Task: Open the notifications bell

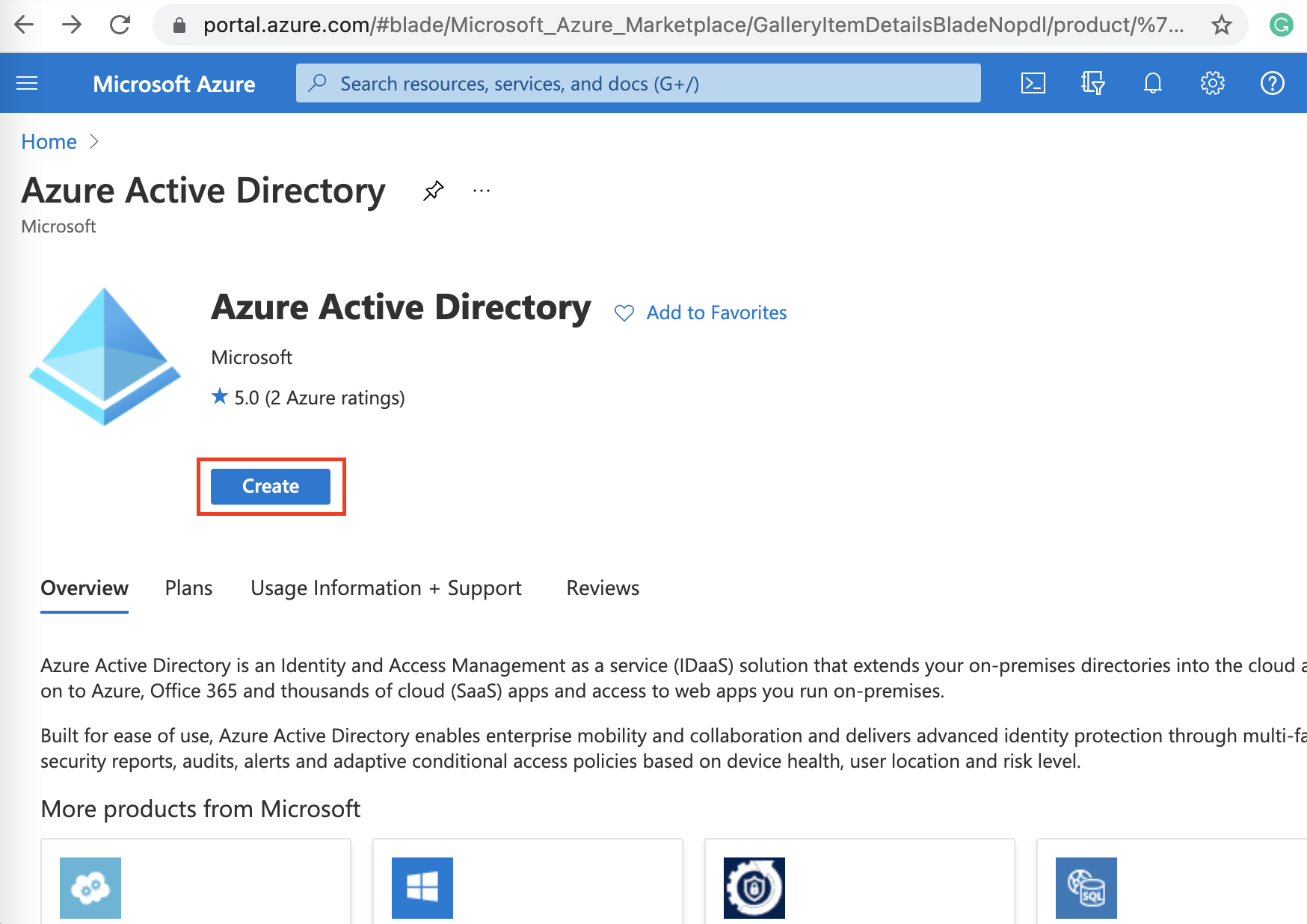Action: (1152, 83)
